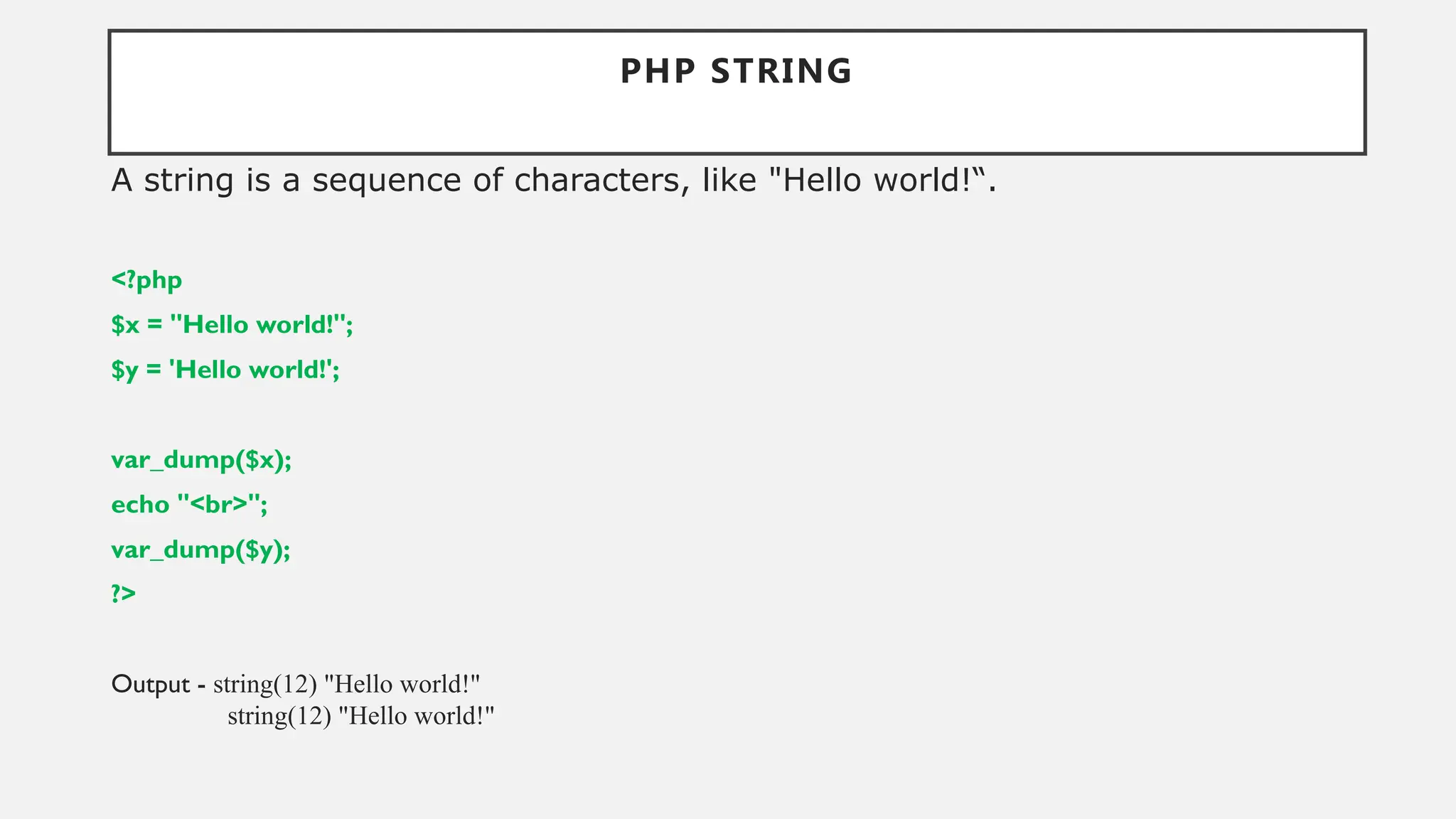Click "string(12)" in the first output line

264,684
